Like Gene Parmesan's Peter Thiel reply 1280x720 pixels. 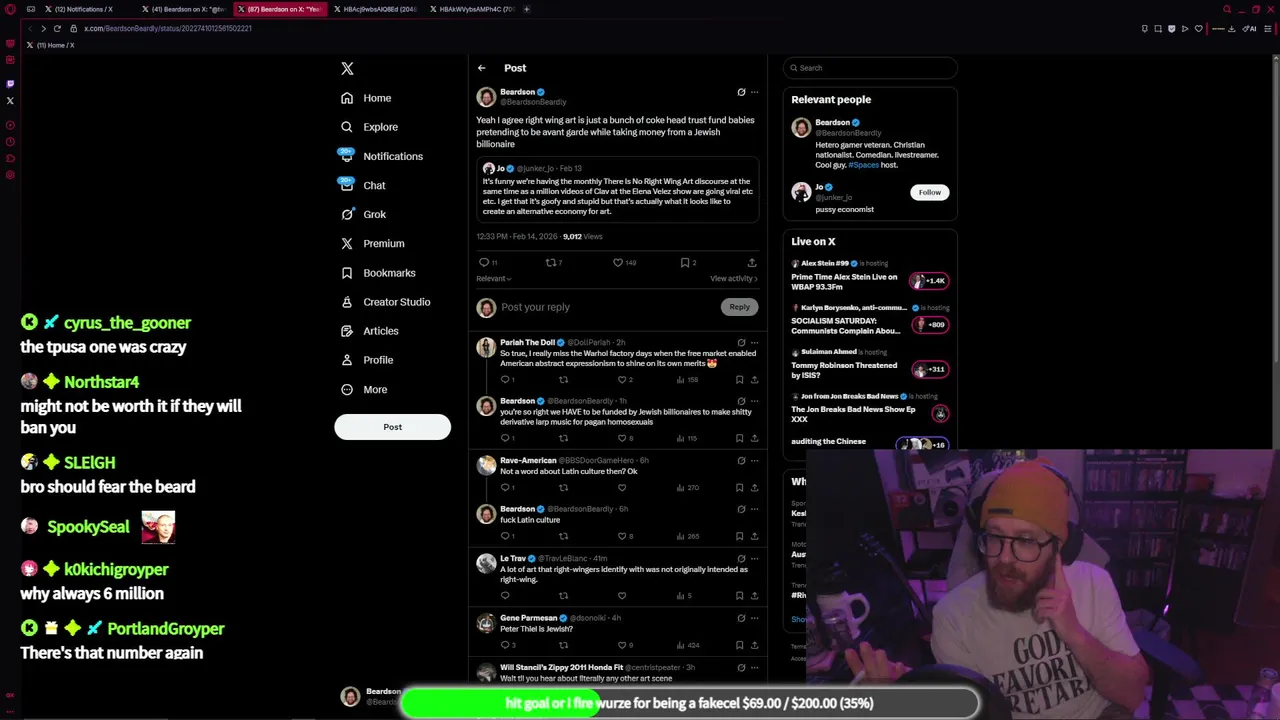point(622,645)
